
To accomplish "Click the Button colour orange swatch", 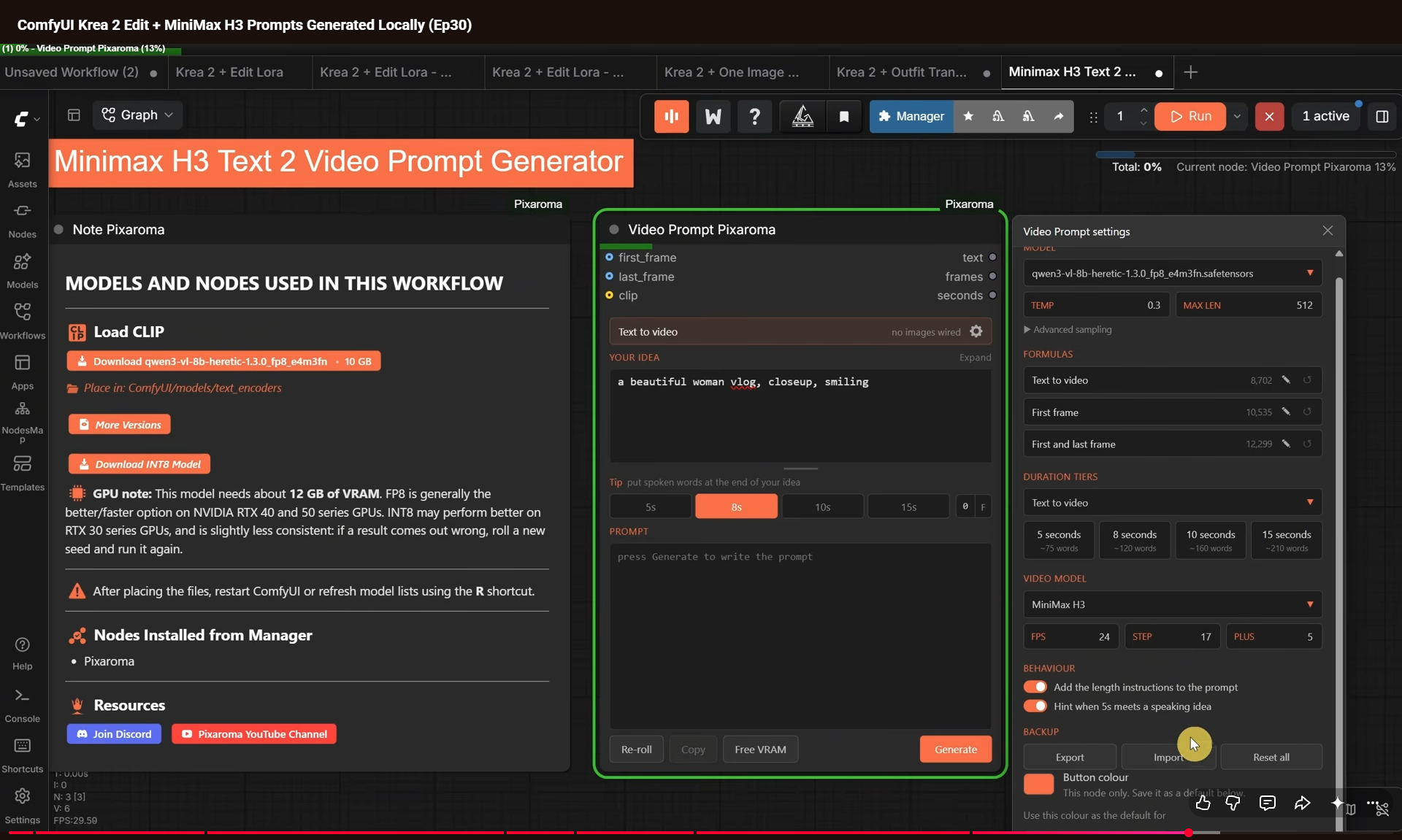I will [1038, 784].
